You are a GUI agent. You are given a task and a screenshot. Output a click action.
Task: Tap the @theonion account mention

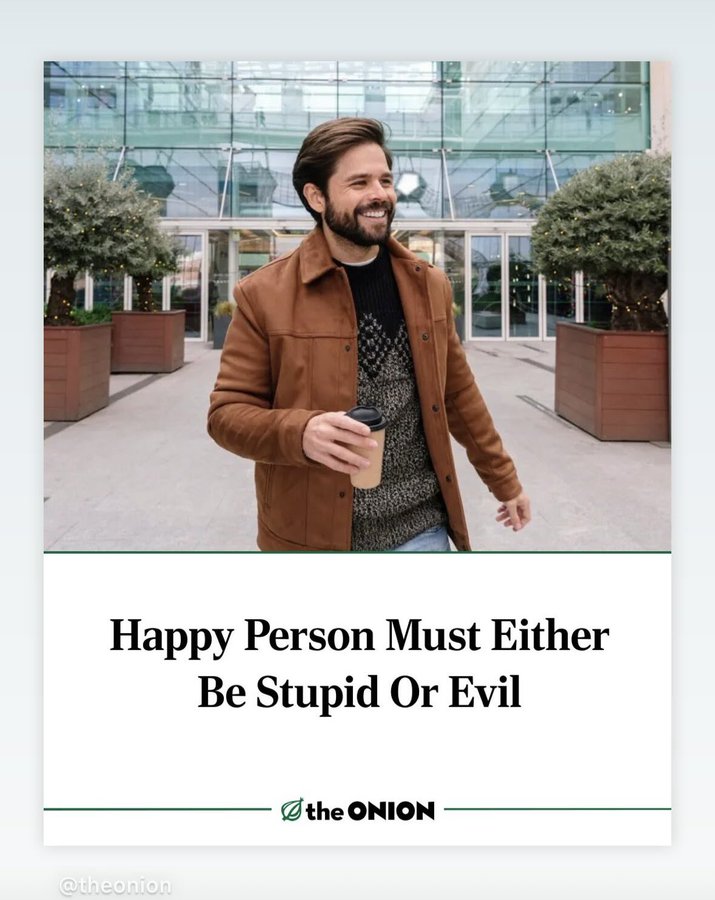115,885
